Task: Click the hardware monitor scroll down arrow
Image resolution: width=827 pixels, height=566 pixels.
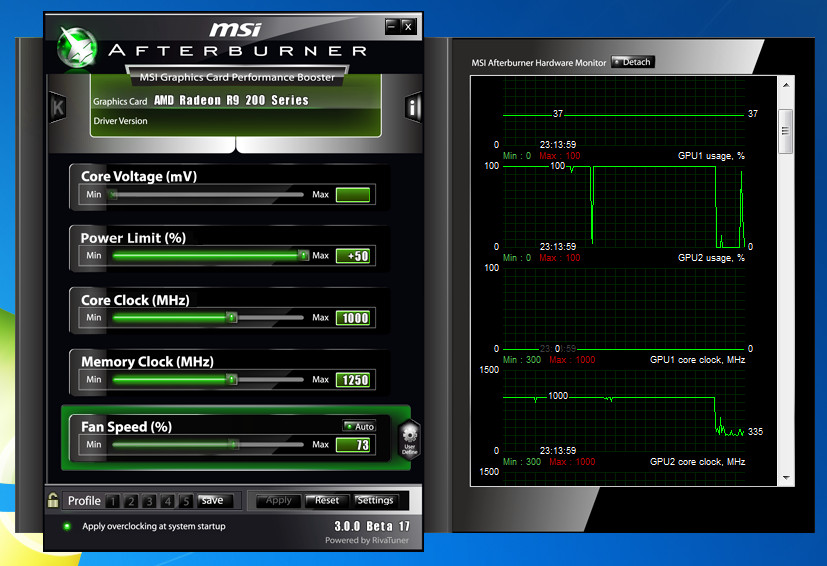Action: pyautogui.click(x=786, y=477)
